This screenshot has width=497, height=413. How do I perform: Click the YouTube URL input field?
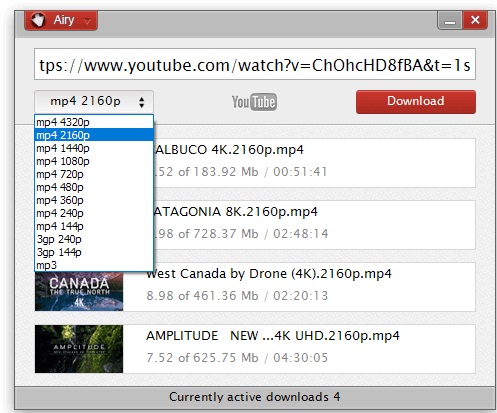[255, 64]
